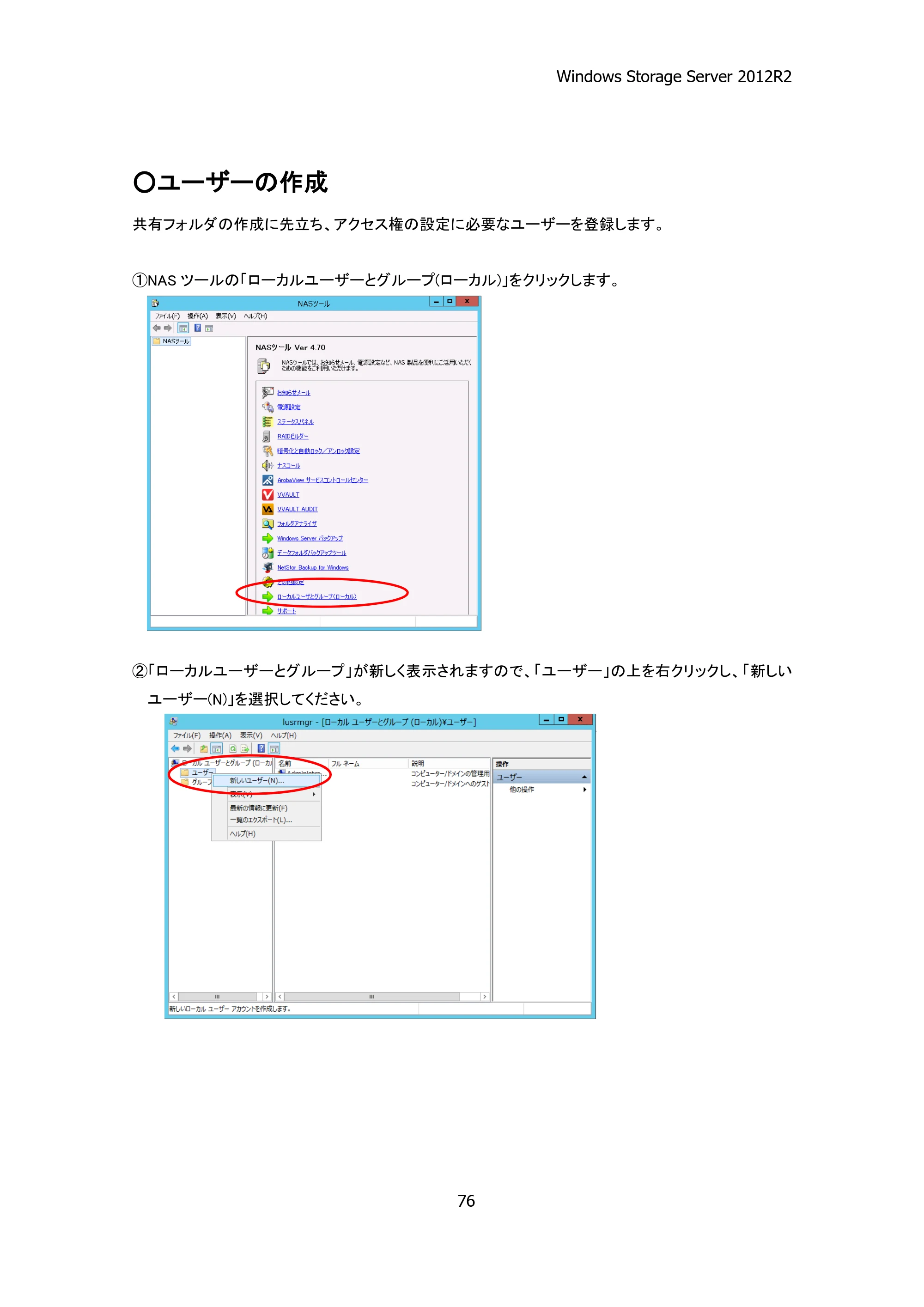Image resolution: width=924 pixels, height=1307 pixels.
Task: Click the データフォルダバックアップツール icon
Action: point(267,553)
